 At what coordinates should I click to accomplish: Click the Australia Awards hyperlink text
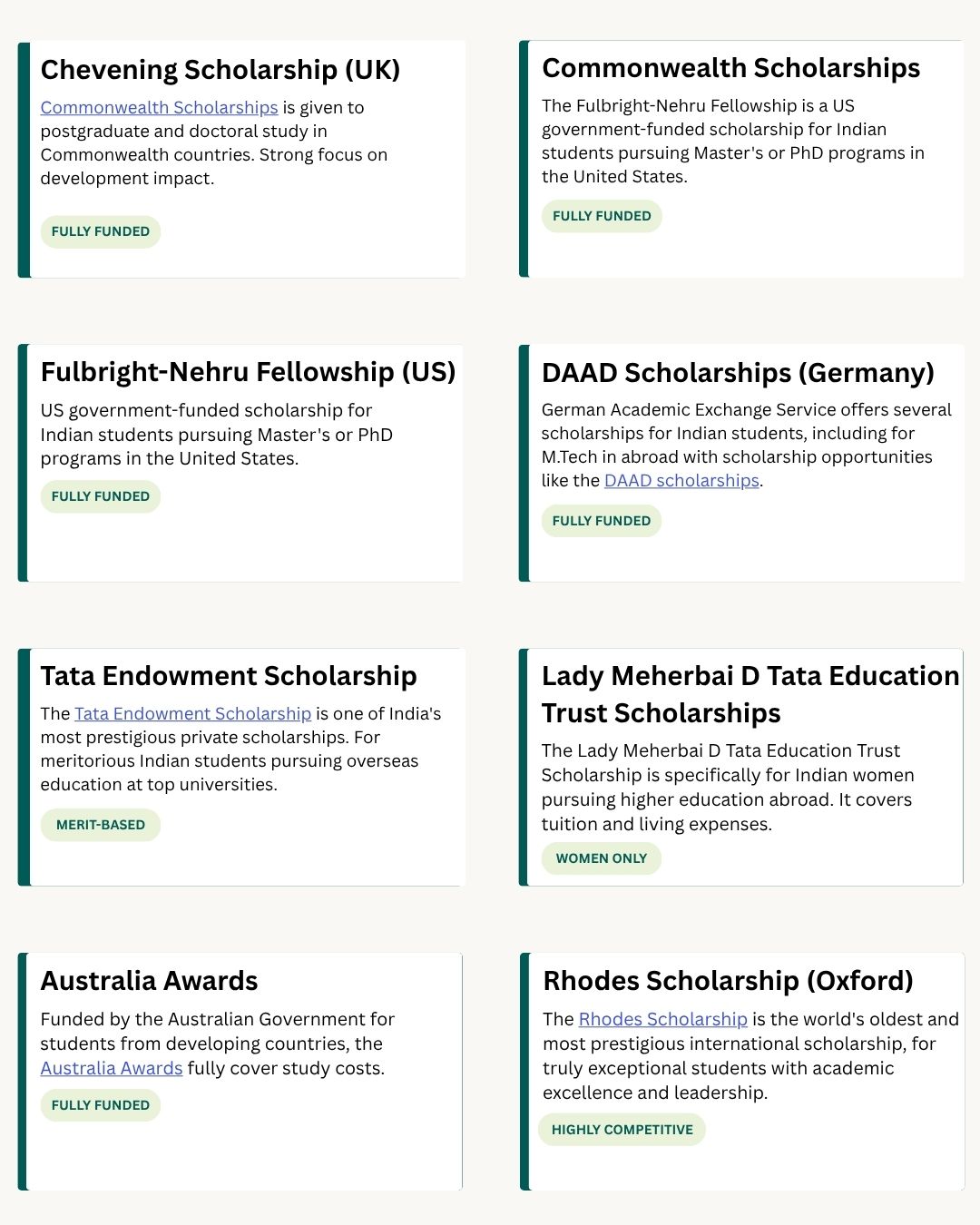click(112, 1069)
